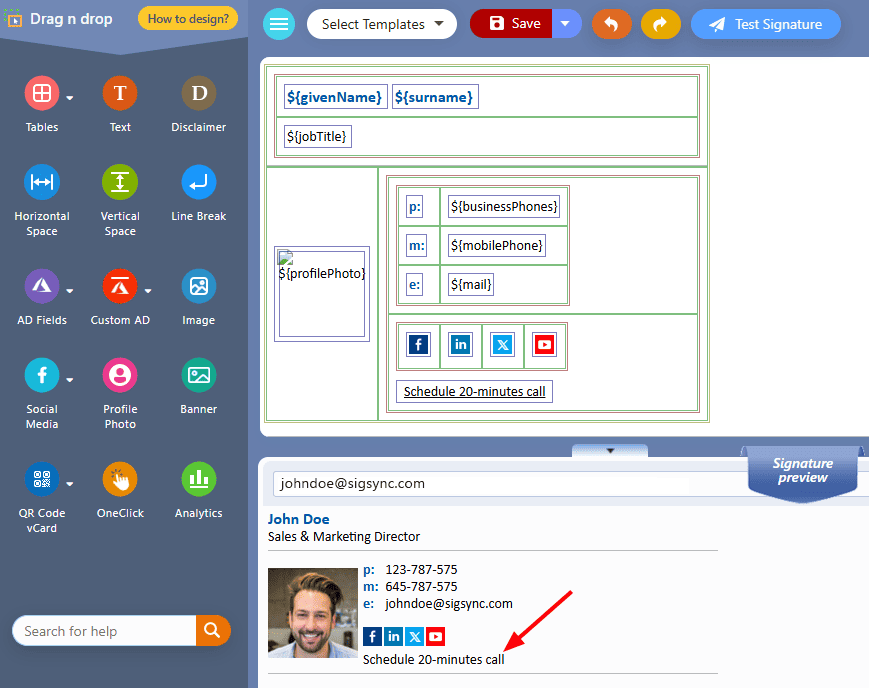Select the Tables tool icon

(42, 93)
